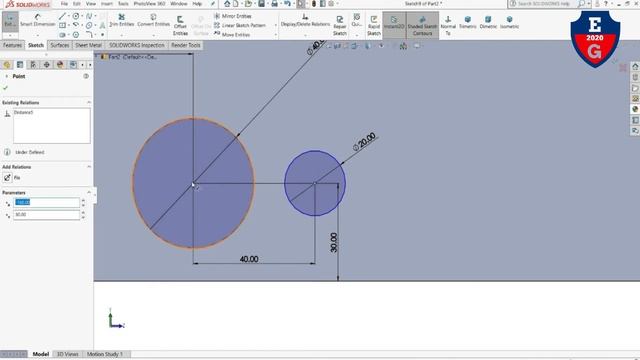Select Distance5 in Existing Relations list
This screenshot has height=360, width=640.
(23, 112)
